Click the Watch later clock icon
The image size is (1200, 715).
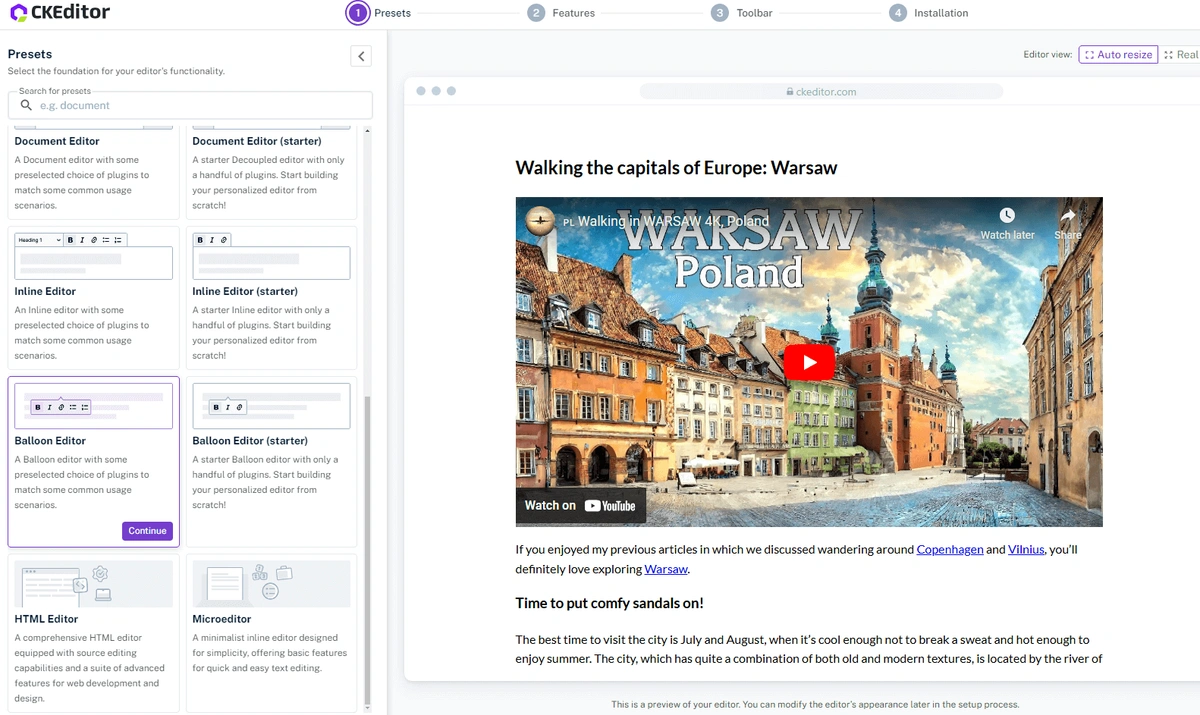point(1007,216)
